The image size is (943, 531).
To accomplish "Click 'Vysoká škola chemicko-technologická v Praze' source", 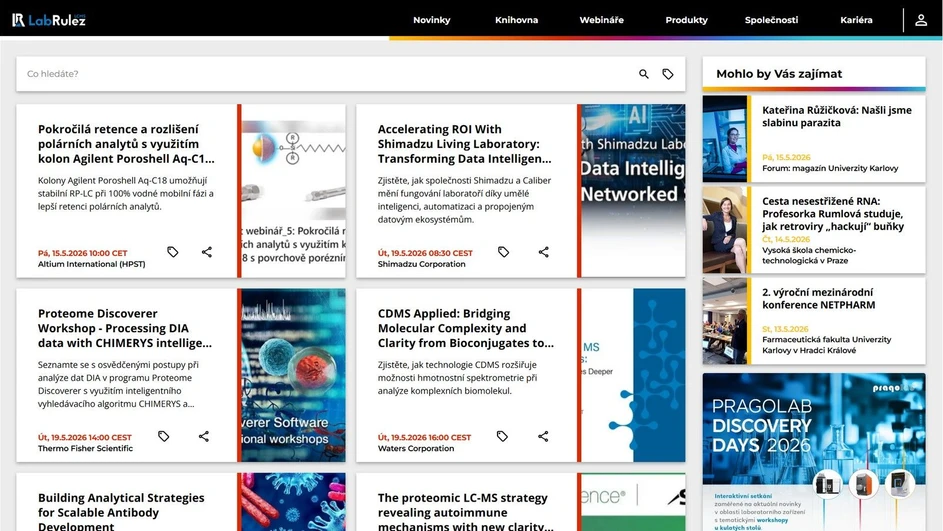I will point(809,255).
